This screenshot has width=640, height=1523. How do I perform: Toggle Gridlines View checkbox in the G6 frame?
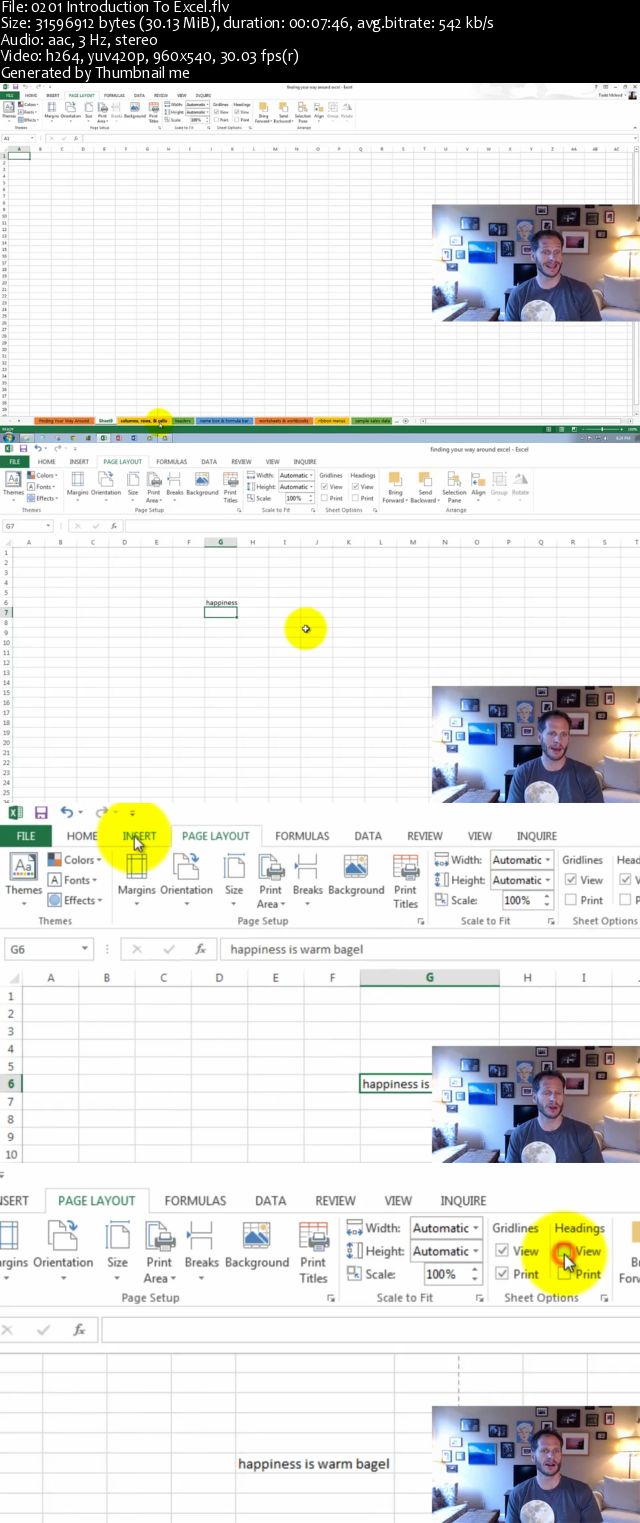pyautogui.click(x=570, y=880)
